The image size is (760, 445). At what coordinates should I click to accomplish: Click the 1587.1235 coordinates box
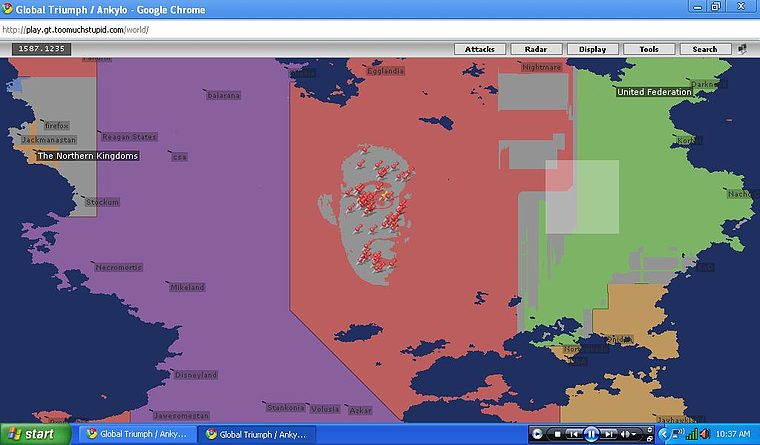(x=42, y=48)
